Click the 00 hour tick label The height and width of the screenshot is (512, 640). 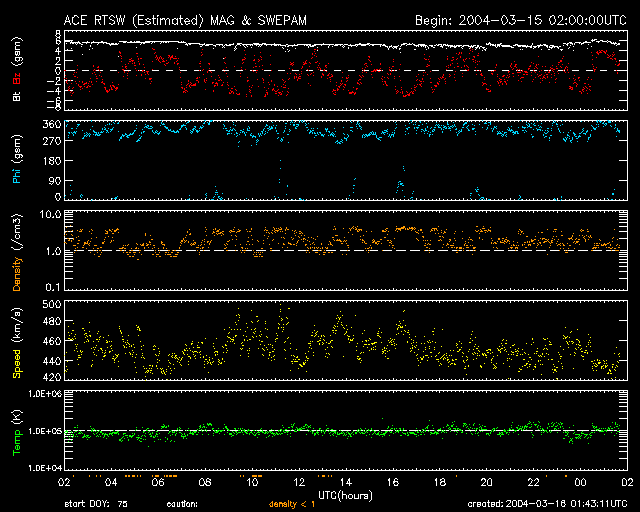tap(579, 483)
